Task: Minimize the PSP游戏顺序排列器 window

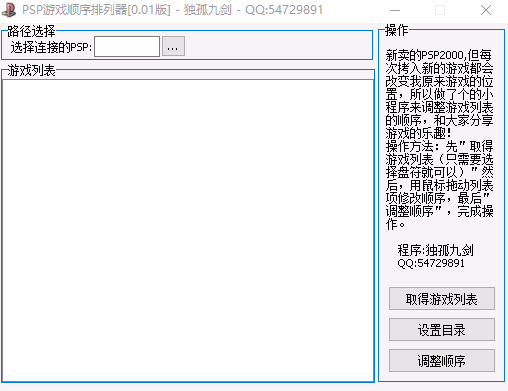Action: pos(395,10)
